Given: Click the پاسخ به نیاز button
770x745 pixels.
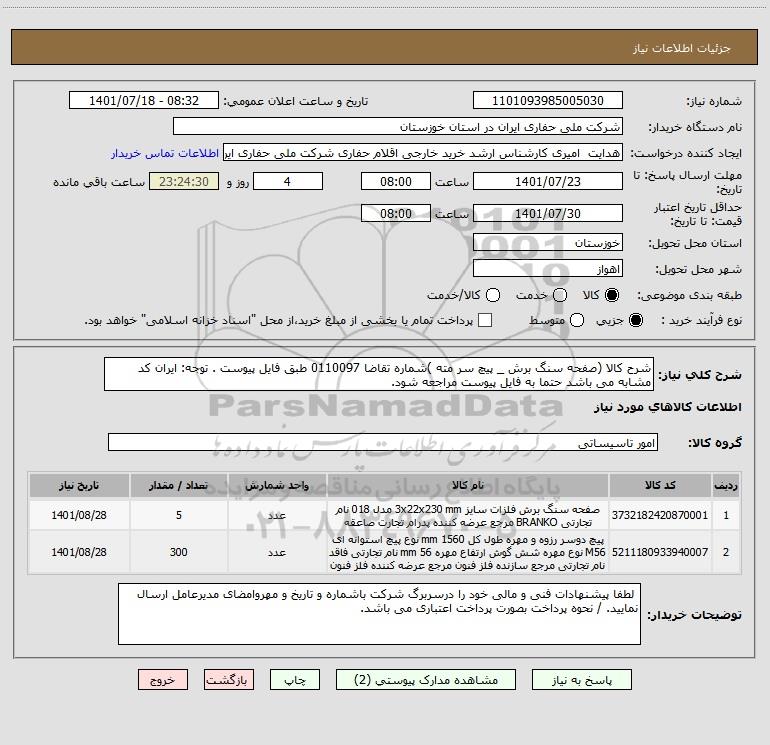Looking at the screenshot, I should point(581,680).
